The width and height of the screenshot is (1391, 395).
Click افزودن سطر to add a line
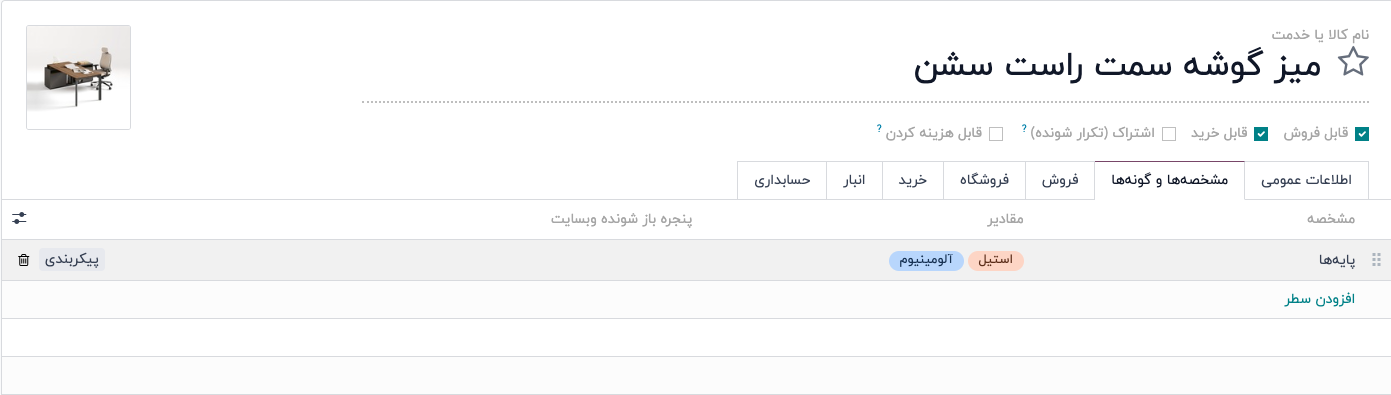pos(1319,299)
